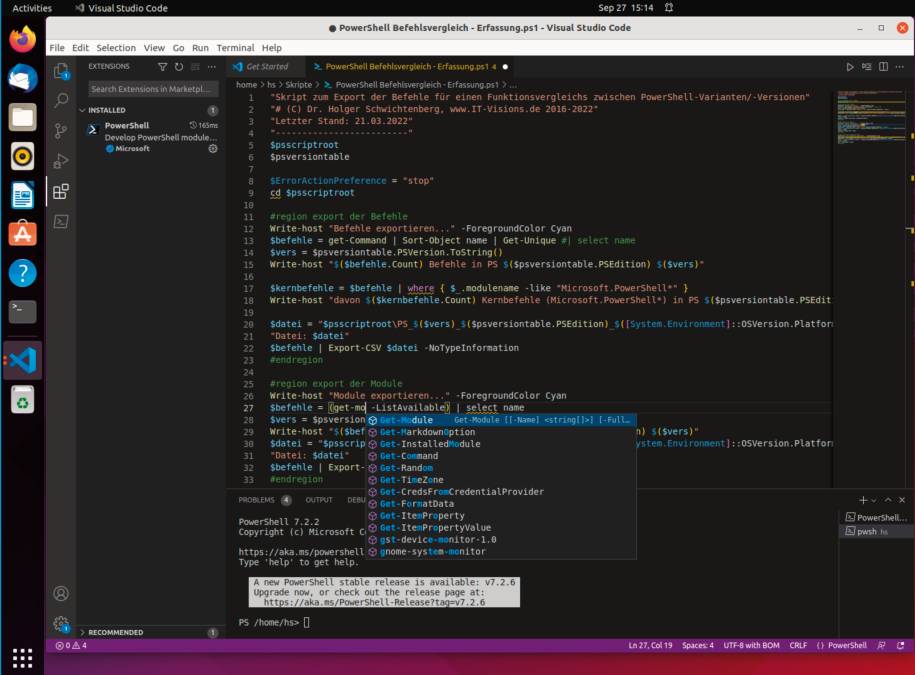This screenshot has width=915, height=675.
Task: Open the Source Control view
Action: coord(61,131)
